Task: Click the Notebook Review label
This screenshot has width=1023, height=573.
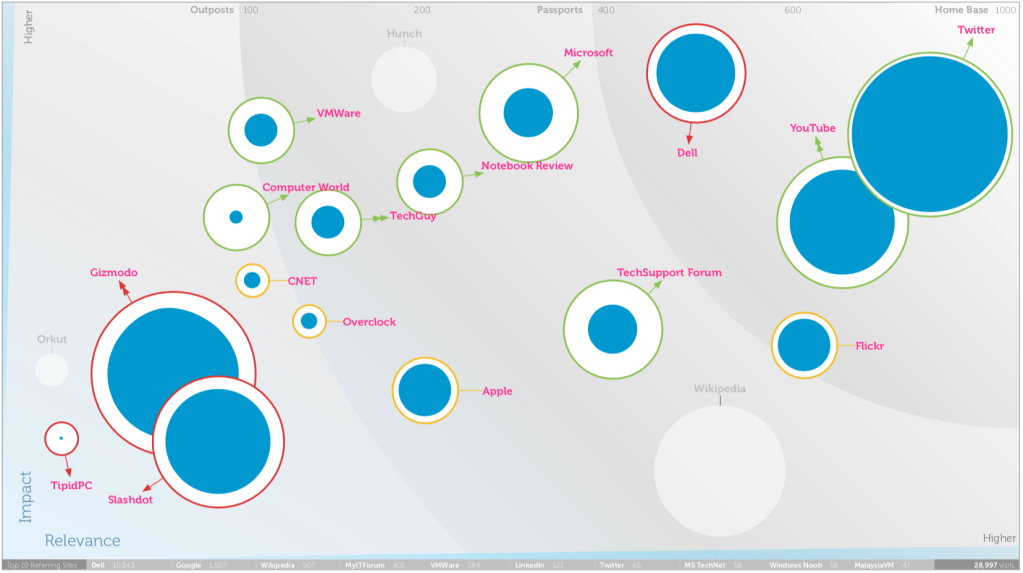Action: pyautogui.click(x=527, y=166)
